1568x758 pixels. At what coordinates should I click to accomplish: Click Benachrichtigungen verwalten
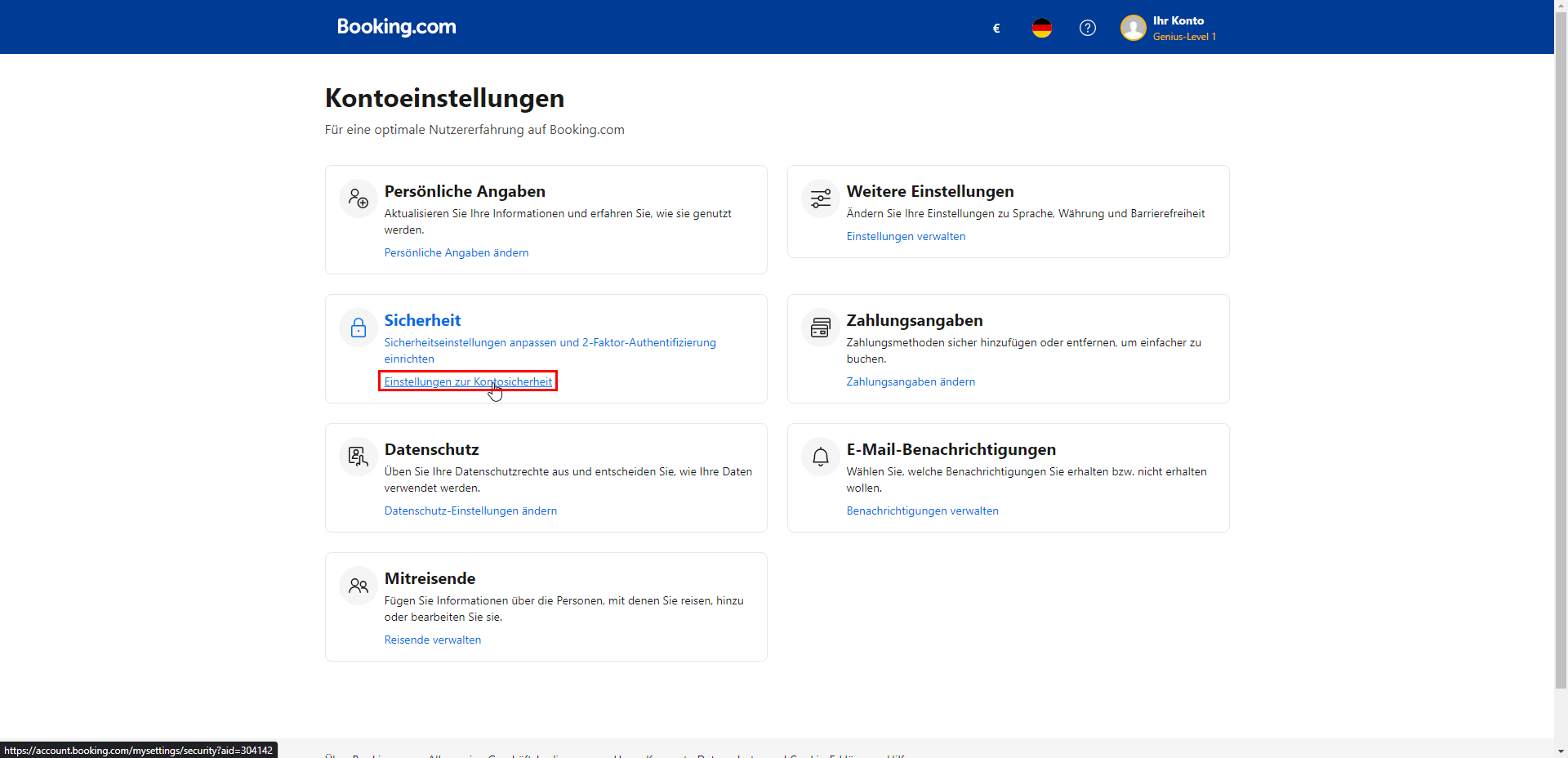pyautogui.click(x=922, y=511)
